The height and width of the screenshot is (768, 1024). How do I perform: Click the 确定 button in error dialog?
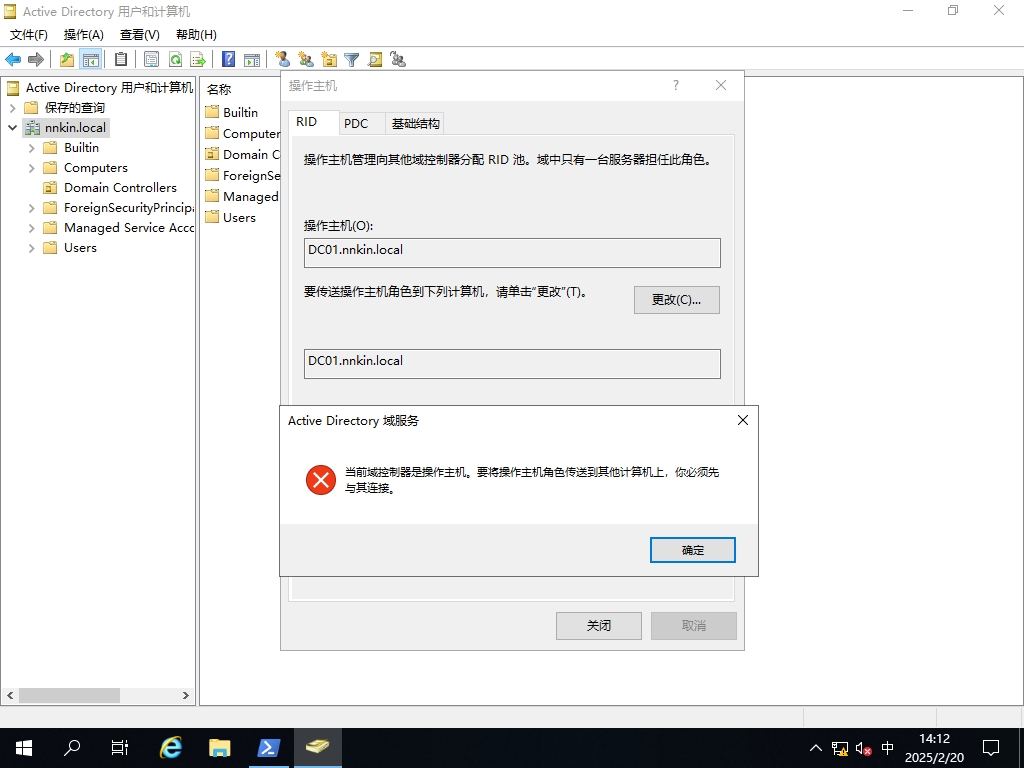[692, 550]
